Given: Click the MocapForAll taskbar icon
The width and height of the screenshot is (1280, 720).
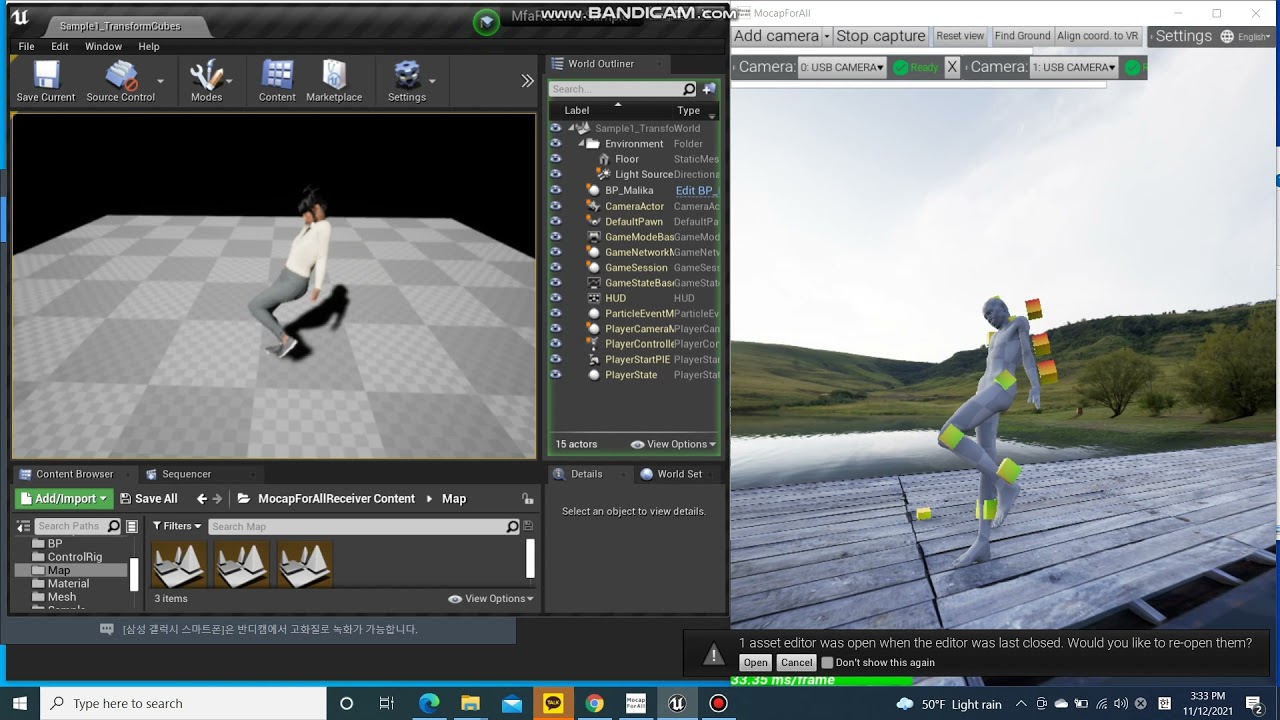Looking at the screenshot, I should tap(635, 703).
